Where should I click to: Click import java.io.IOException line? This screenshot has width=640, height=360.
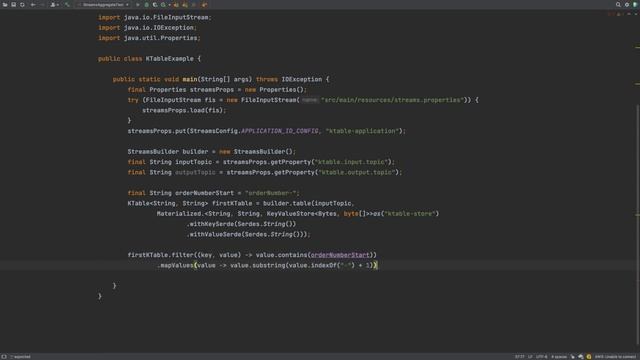pos(147,27)
